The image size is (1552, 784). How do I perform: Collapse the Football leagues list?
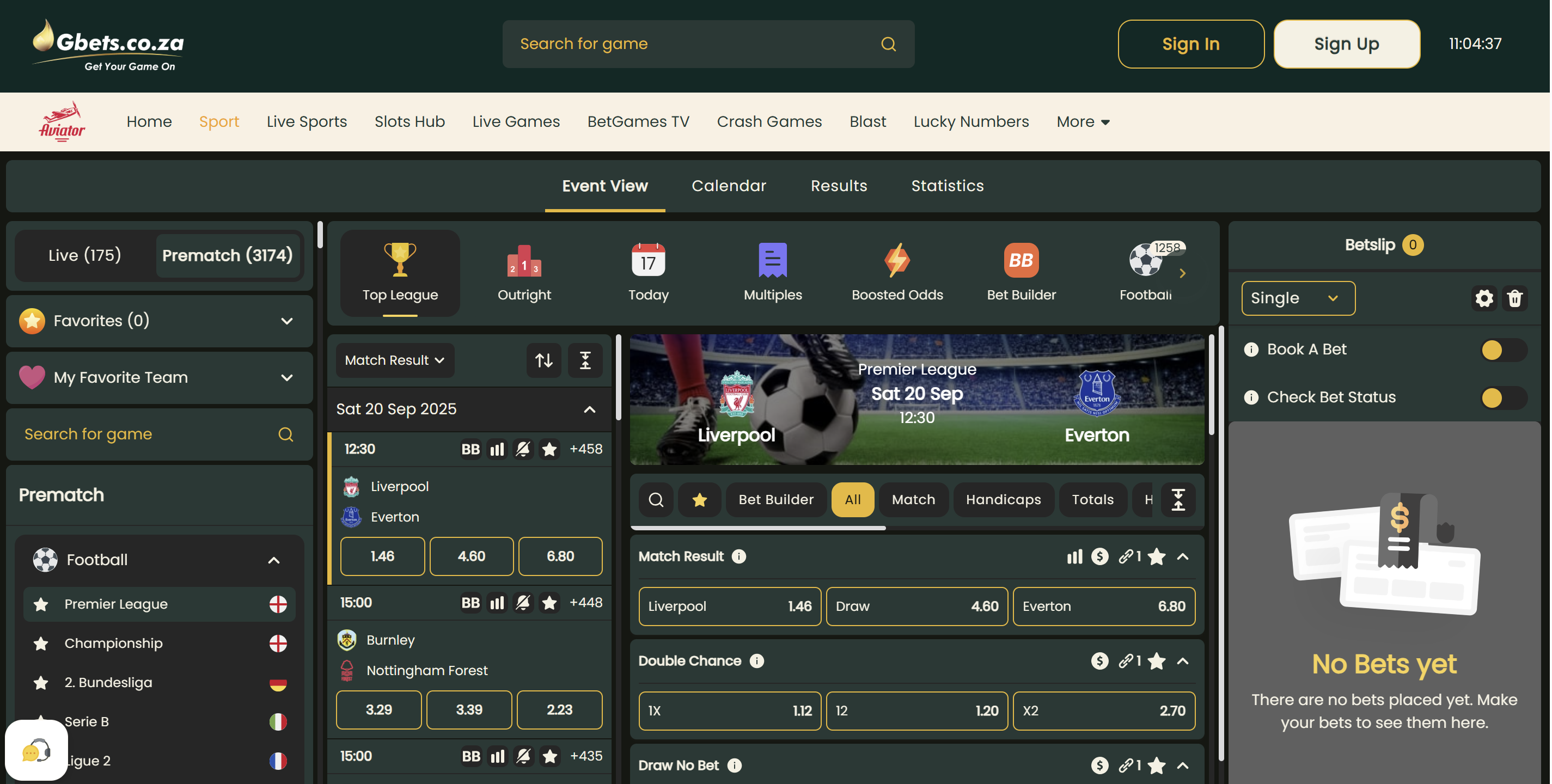click(x=273, y=560)
